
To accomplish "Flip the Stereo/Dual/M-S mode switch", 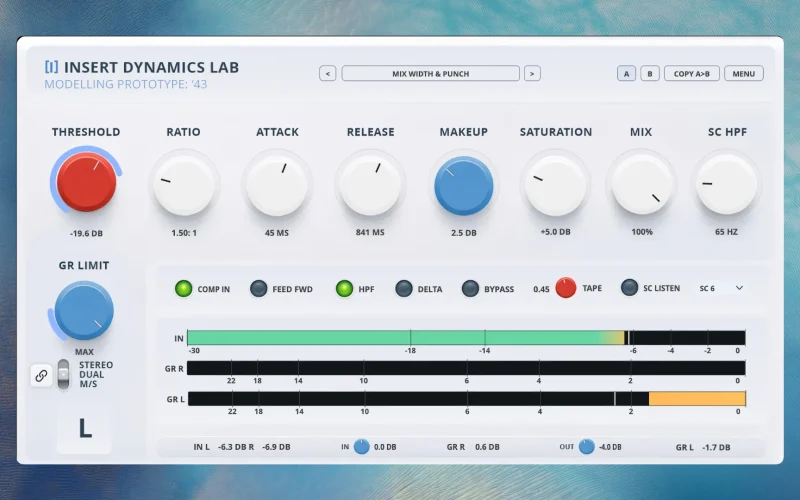I will tap(63, 374).
